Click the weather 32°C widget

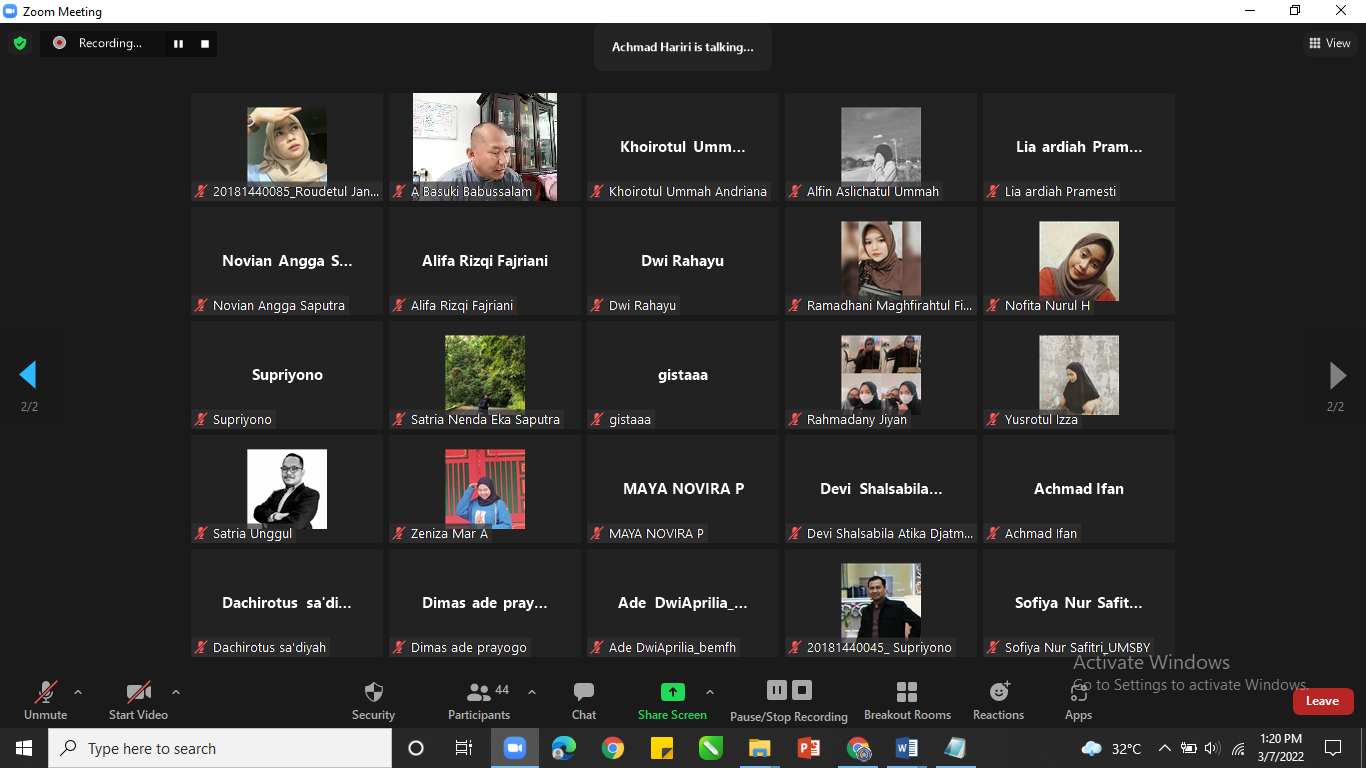click(1112, 748)
